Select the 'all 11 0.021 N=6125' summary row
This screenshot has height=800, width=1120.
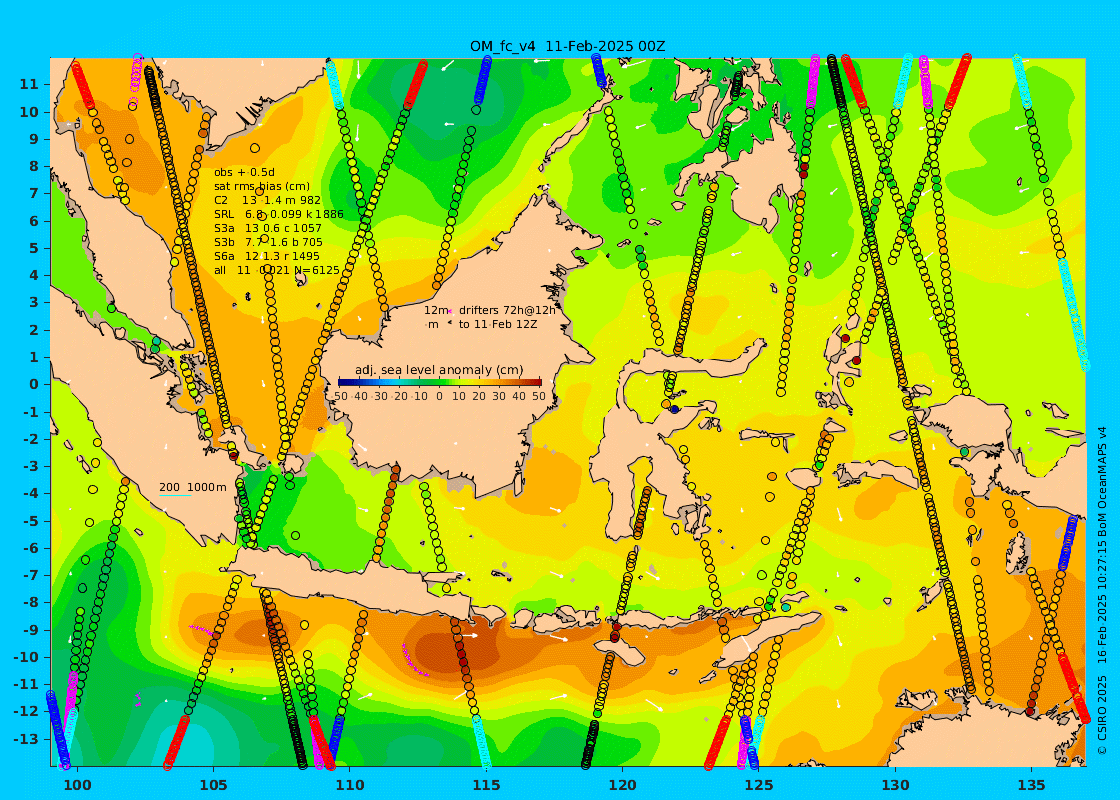click(276, 270)
